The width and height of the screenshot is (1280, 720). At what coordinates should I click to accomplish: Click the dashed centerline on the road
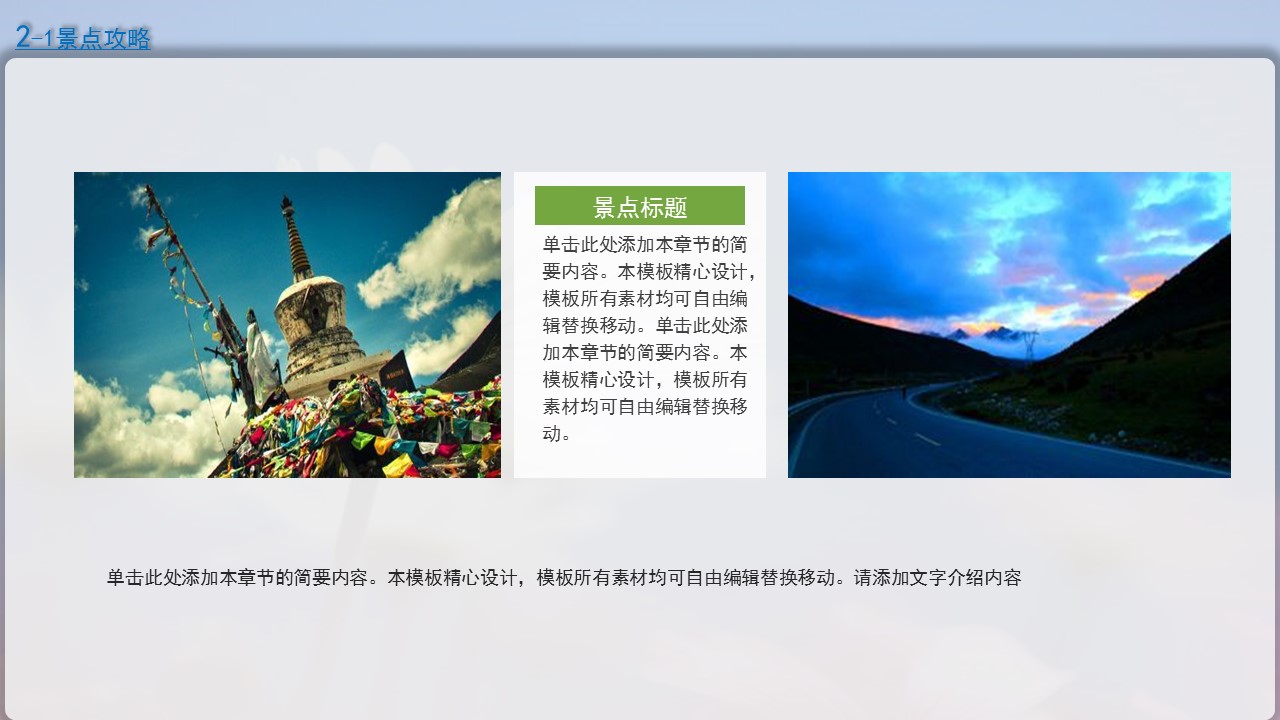tap(925, 438)
